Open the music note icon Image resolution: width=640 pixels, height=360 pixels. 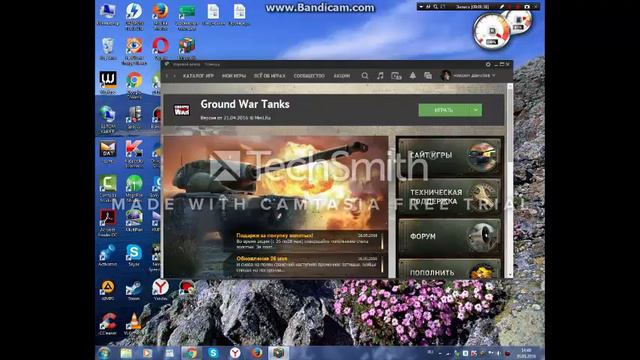click(380, 76)
